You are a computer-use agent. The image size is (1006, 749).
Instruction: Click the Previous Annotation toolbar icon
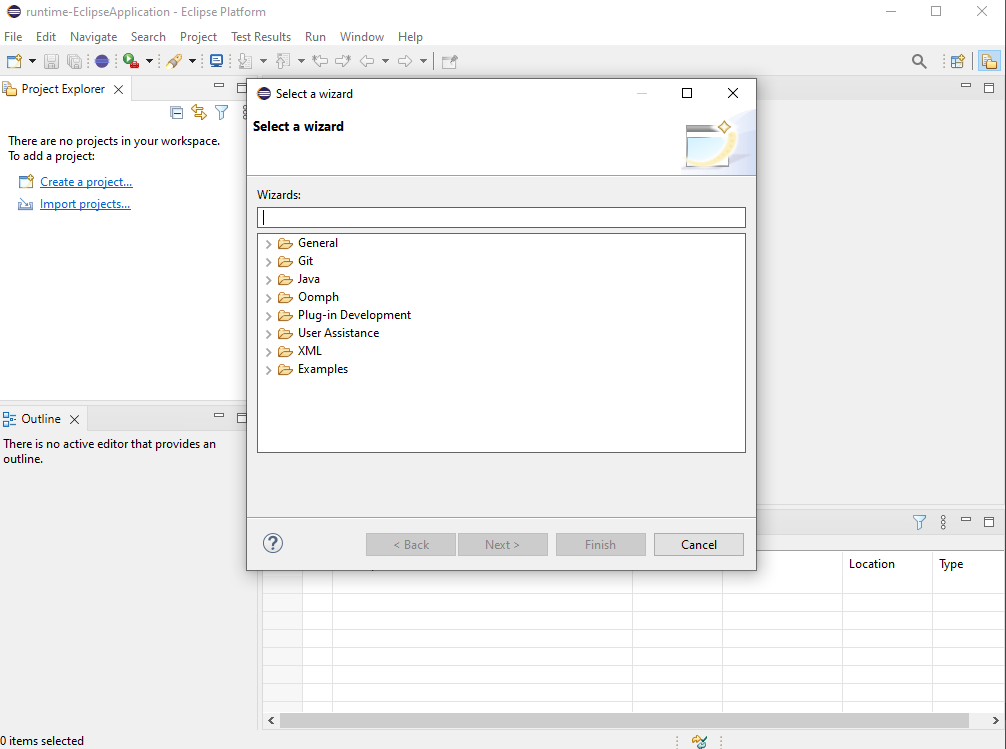pos(282,61)
